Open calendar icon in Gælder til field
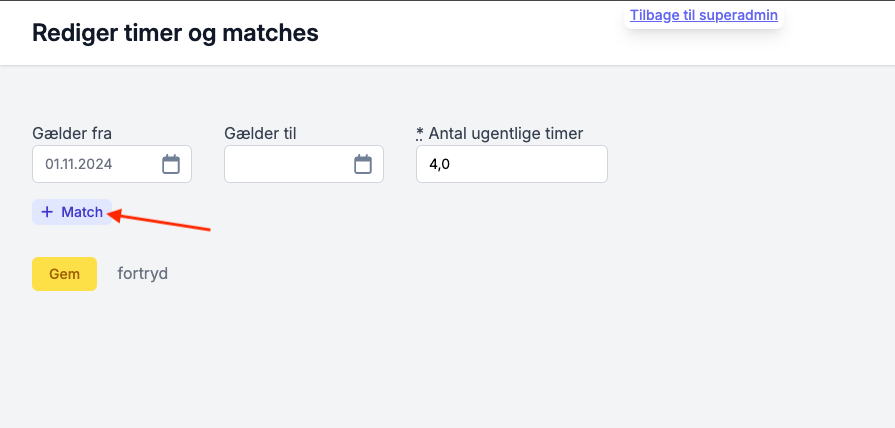This screenshot has height=428, width=895. 363,164
